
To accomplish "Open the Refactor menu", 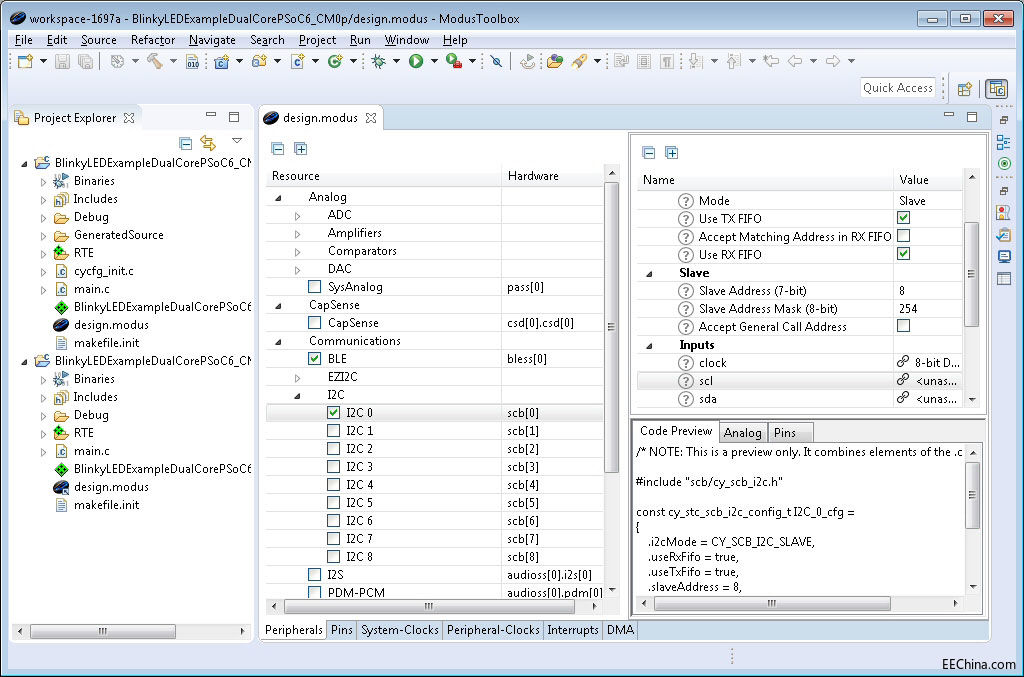I will coord(153,40).
